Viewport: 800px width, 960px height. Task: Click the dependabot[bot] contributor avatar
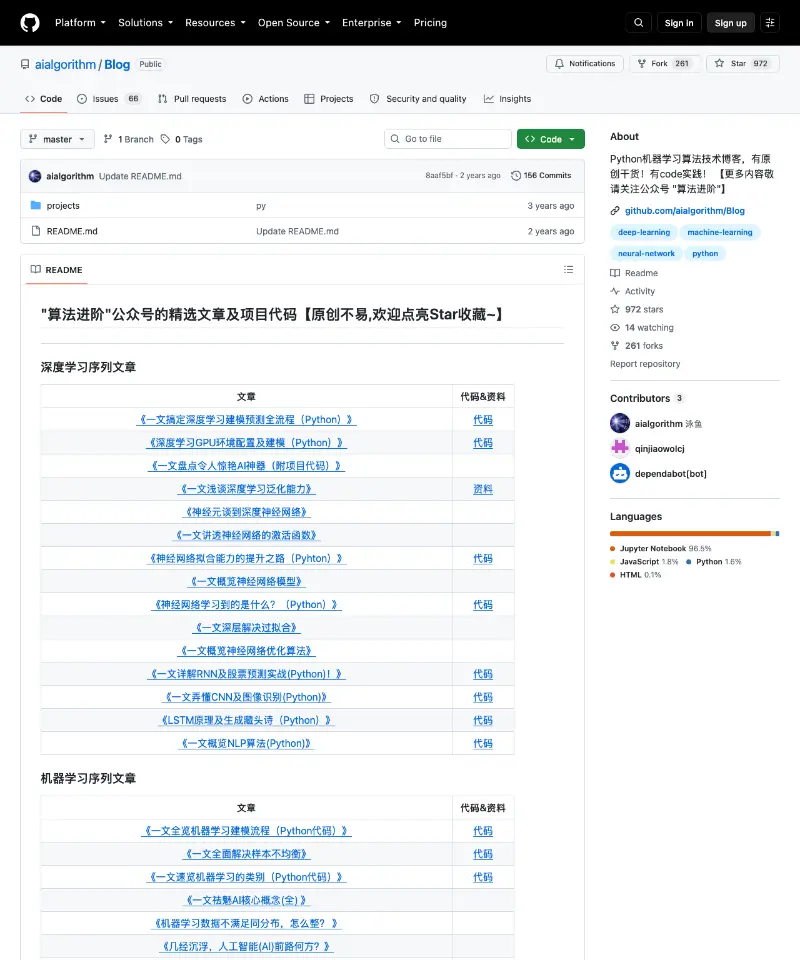click(x=620, y=473)
